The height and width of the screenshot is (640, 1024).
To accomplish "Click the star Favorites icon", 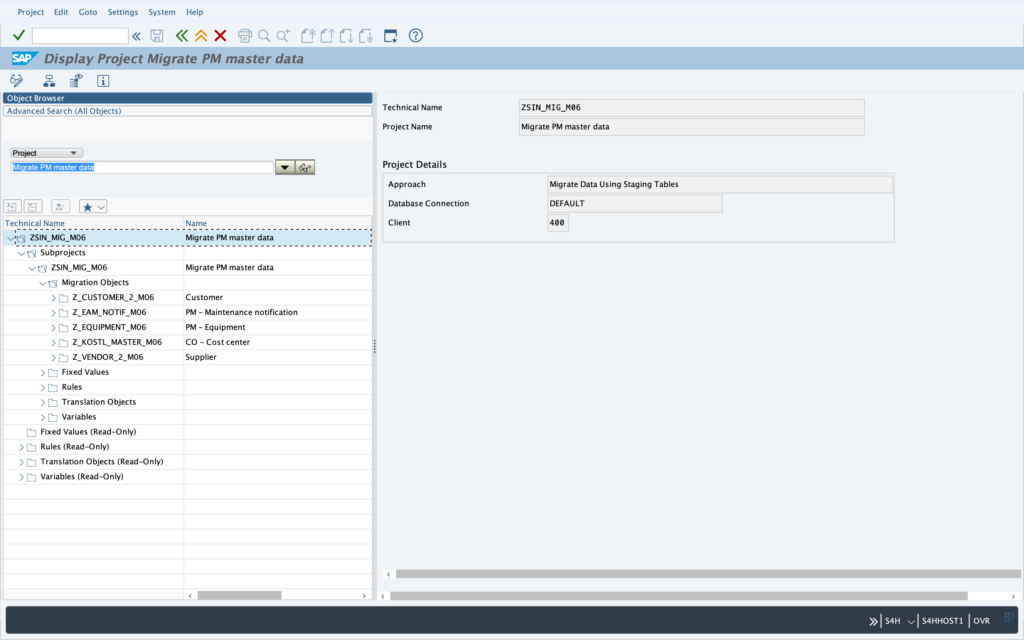I will (87, 207).
